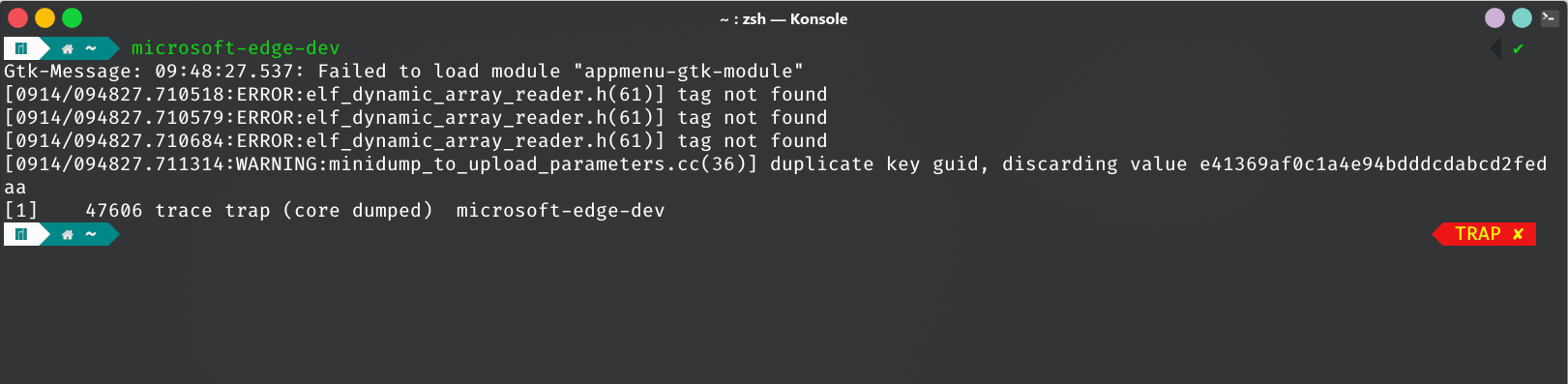The image size is (1568, 384).
Task: Click the dark arrow beside the green checkmark
Action: (1495, 48)
